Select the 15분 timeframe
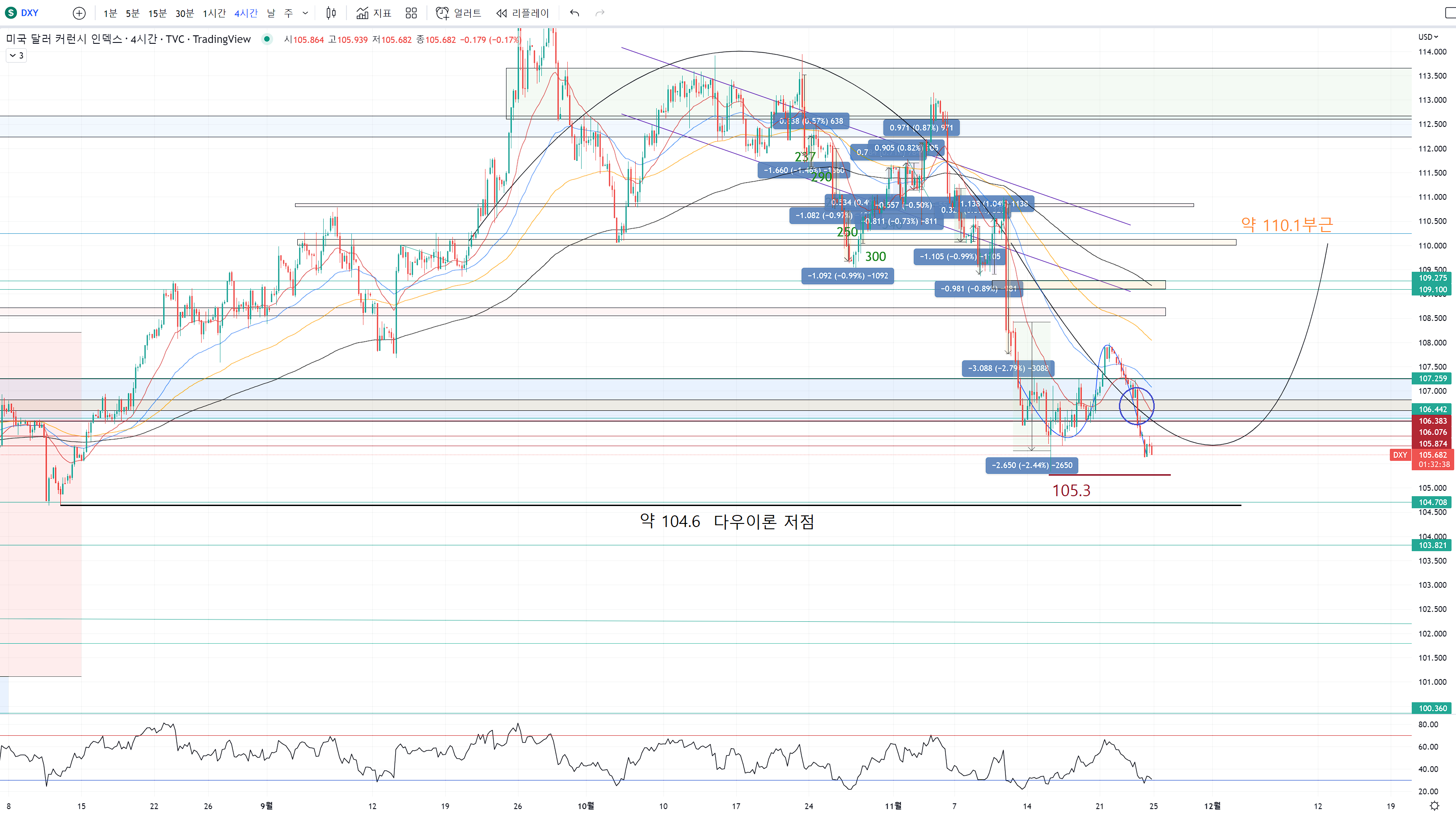 [x=157, y=13]
